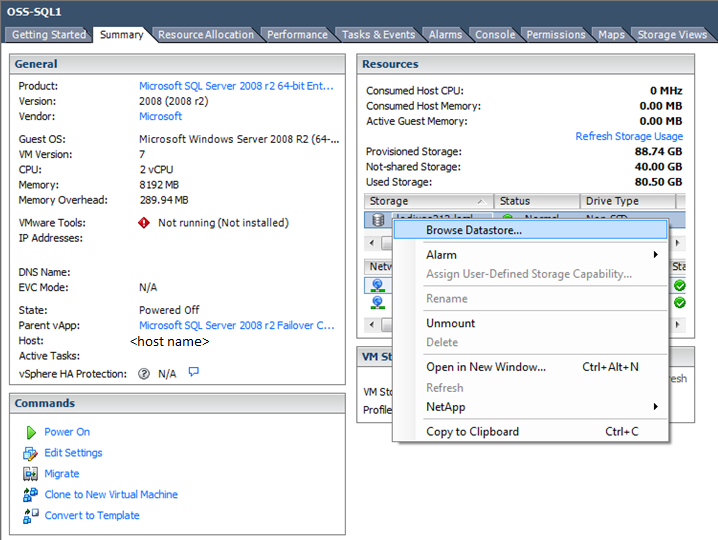The height and width of the screenshot is (540, 718).
Task: Open the Resource Allocation tab
Action: (x=206, y=34)
